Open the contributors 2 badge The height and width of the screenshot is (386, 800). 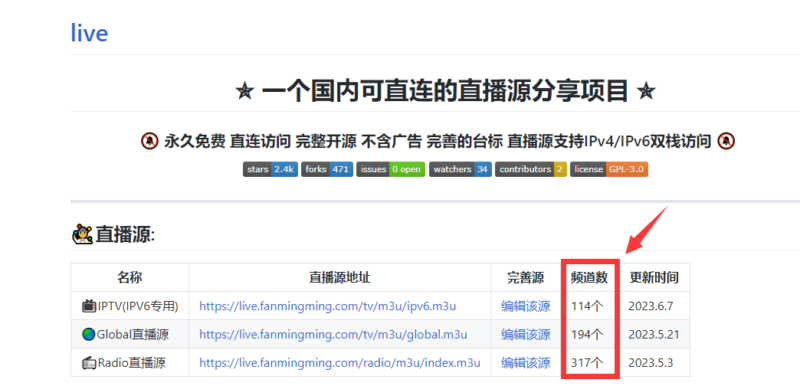tap(531, 169)
